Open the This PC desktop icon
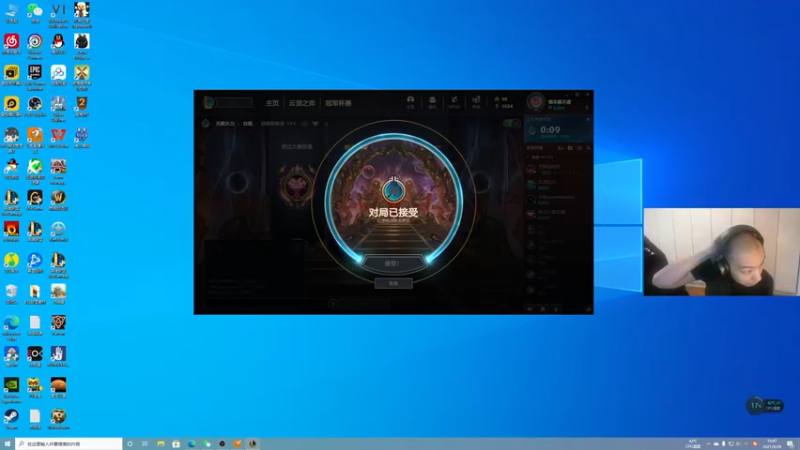The height and width of the screenshot is (450, 800). point(11,12)
